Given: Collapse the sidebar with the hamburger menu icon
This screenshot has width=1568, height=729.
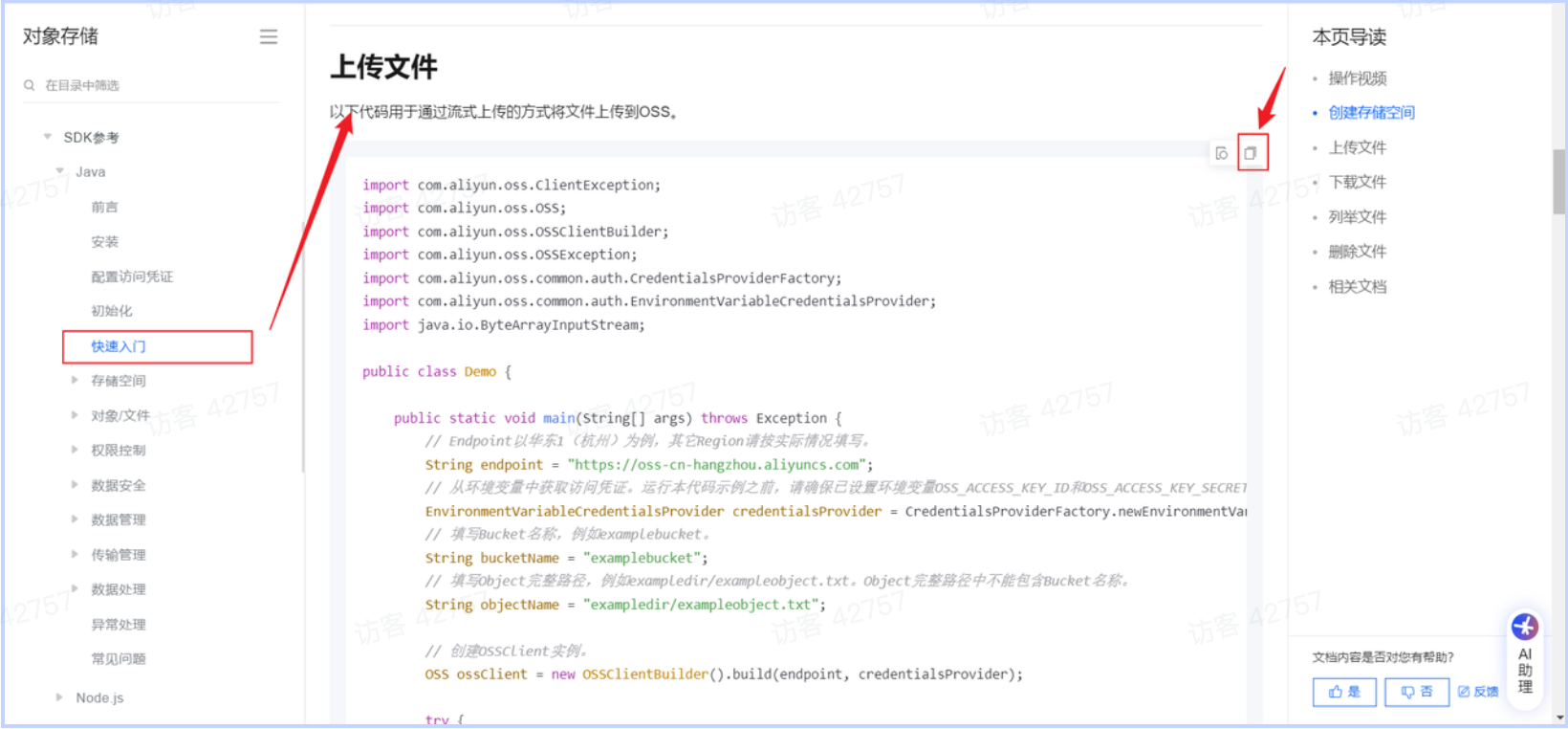Looking at the screenshot, I should 269,36.
